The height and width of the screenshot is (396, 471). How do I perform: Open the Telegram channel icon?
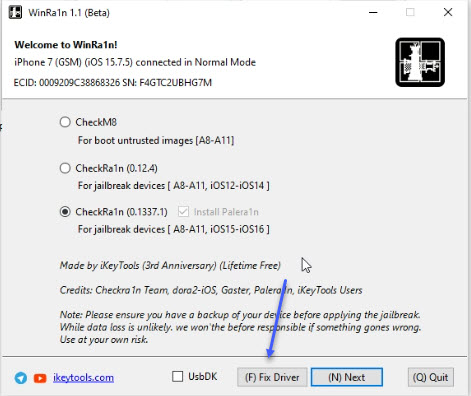21,378
